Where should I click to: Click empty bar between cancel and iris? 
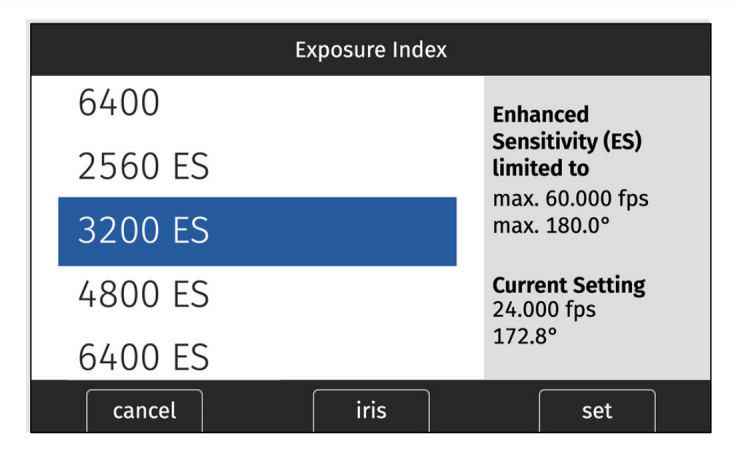[258, 410]
